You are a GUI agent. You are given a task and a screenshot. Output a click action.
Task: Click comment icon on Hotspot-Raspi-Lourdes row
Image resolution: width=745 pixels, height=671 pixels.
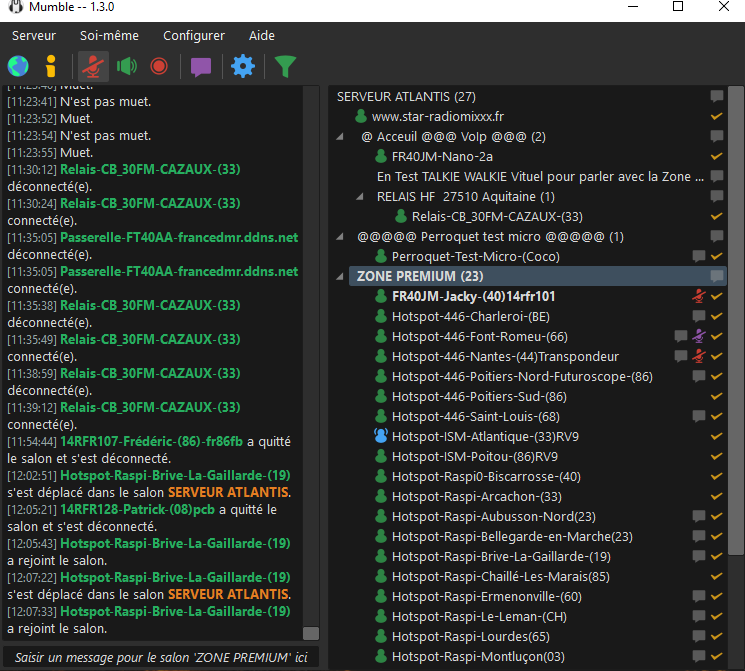[x=698, y=635]
